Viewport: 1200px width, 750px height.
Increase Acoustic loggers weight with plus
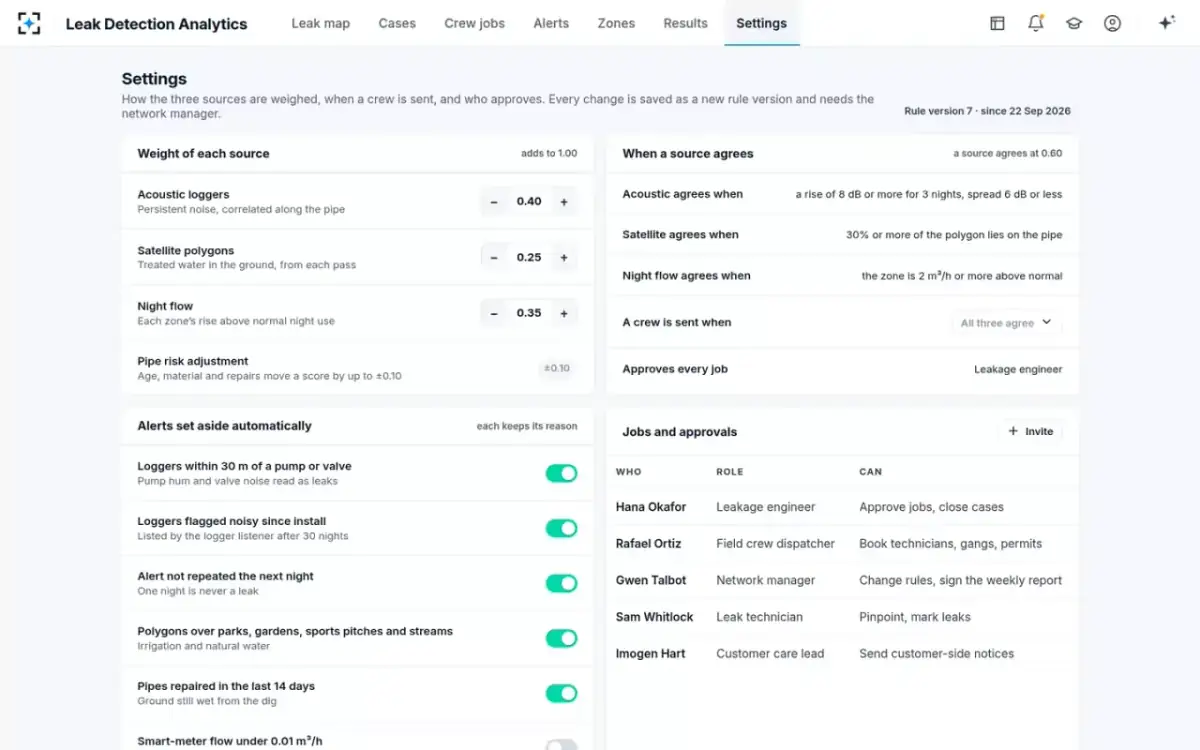(564, 202)
